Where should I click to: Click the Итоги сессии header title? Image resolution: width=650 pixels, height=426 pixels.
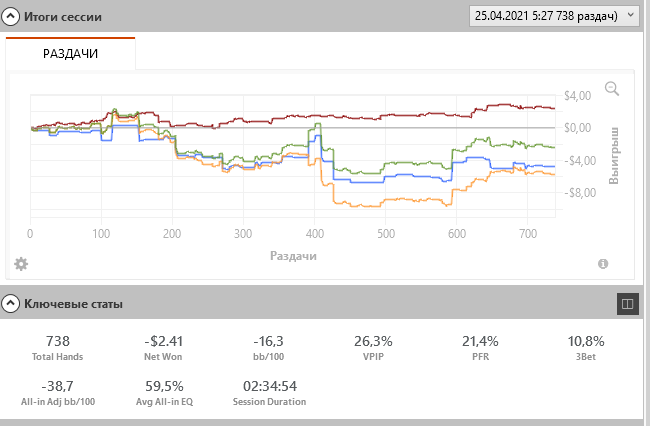point(65,18)
